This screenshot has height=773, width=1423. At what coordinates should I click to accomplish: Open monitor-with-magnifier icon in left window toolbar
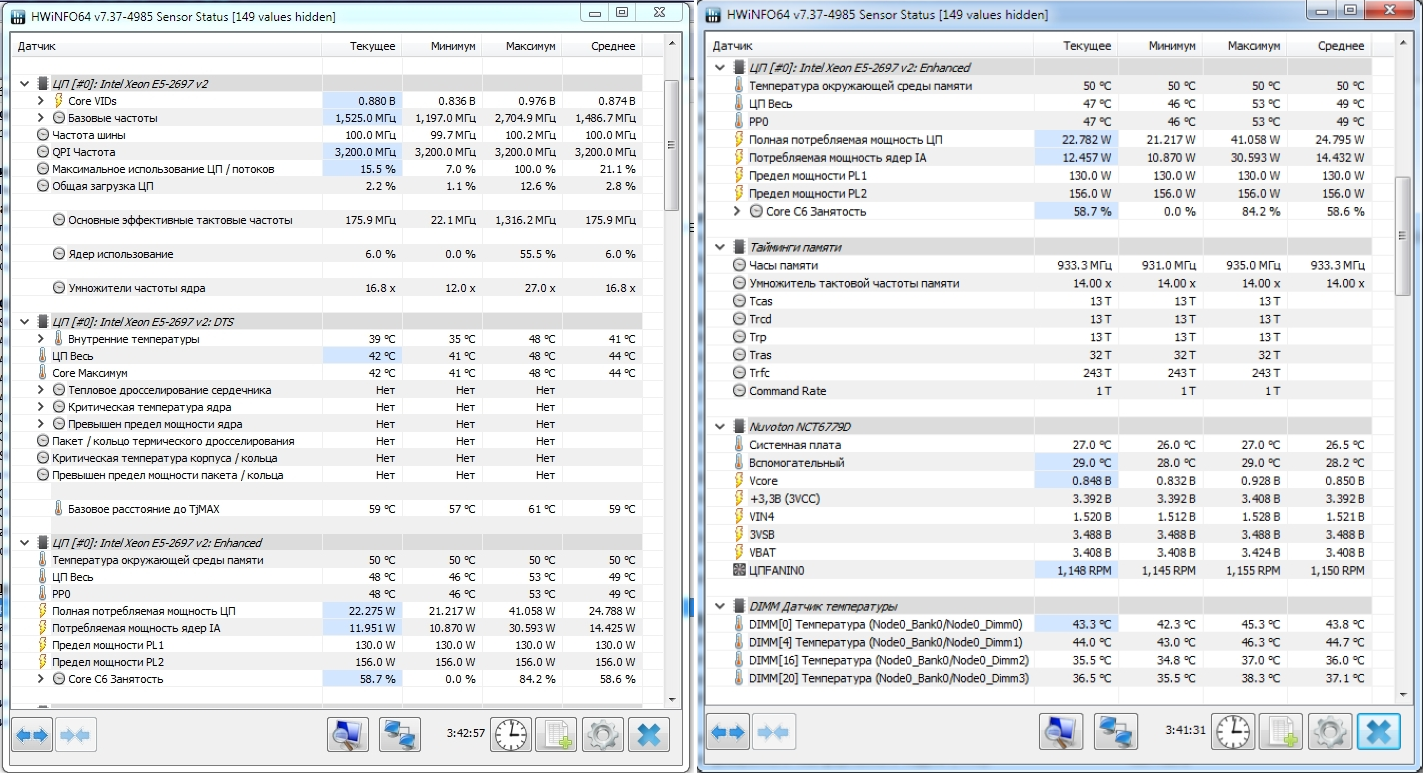click(348, 735)
